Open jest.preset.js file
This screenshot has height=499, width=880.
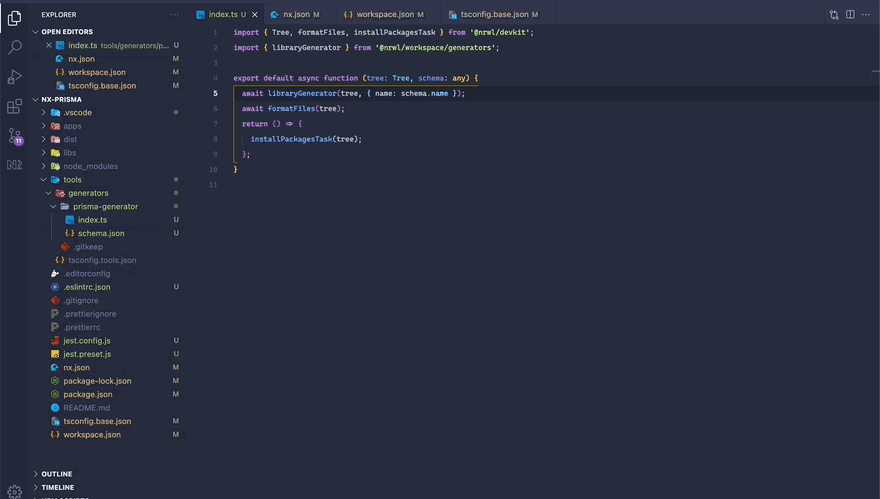tap(87, 354)
